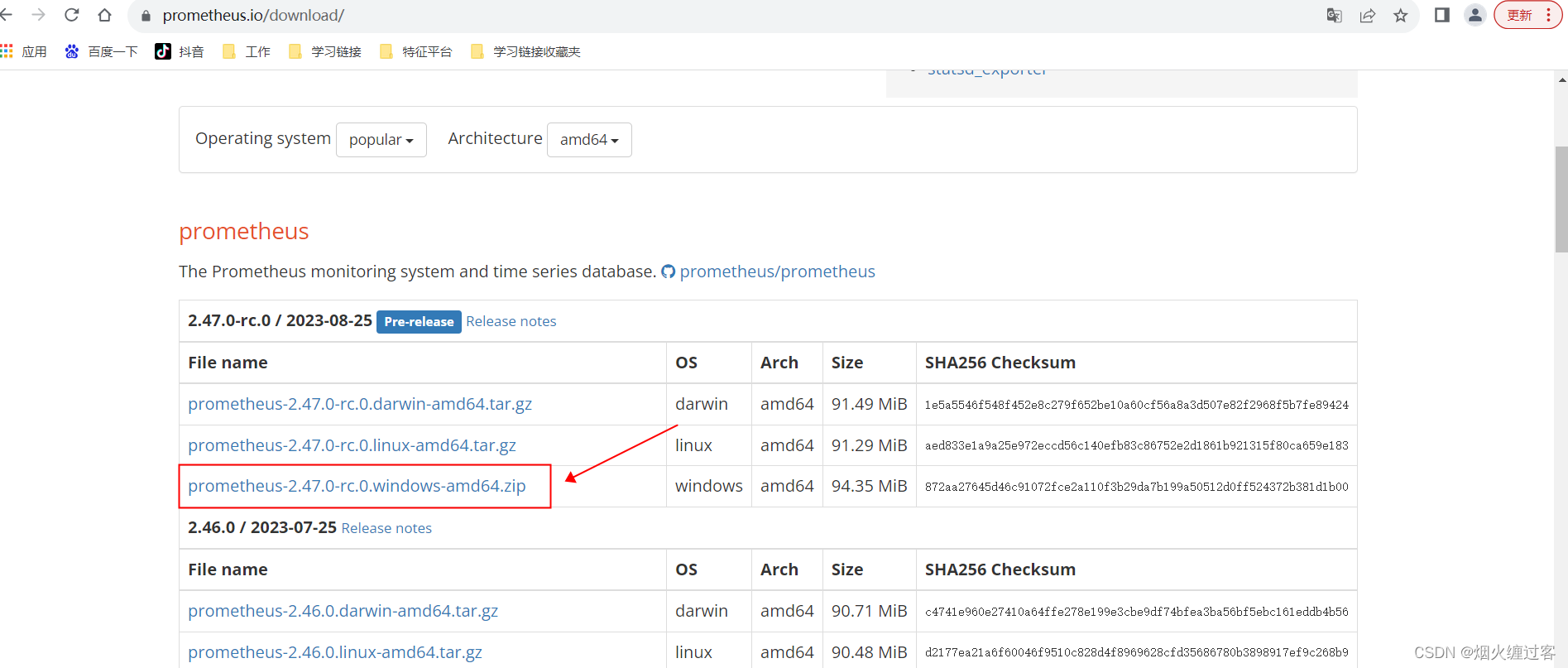The width and height of the screenshot is (1568, 668).
Task: Select checksum starting with aed833e1a9a2
Action: click(x=1136, y=445)
